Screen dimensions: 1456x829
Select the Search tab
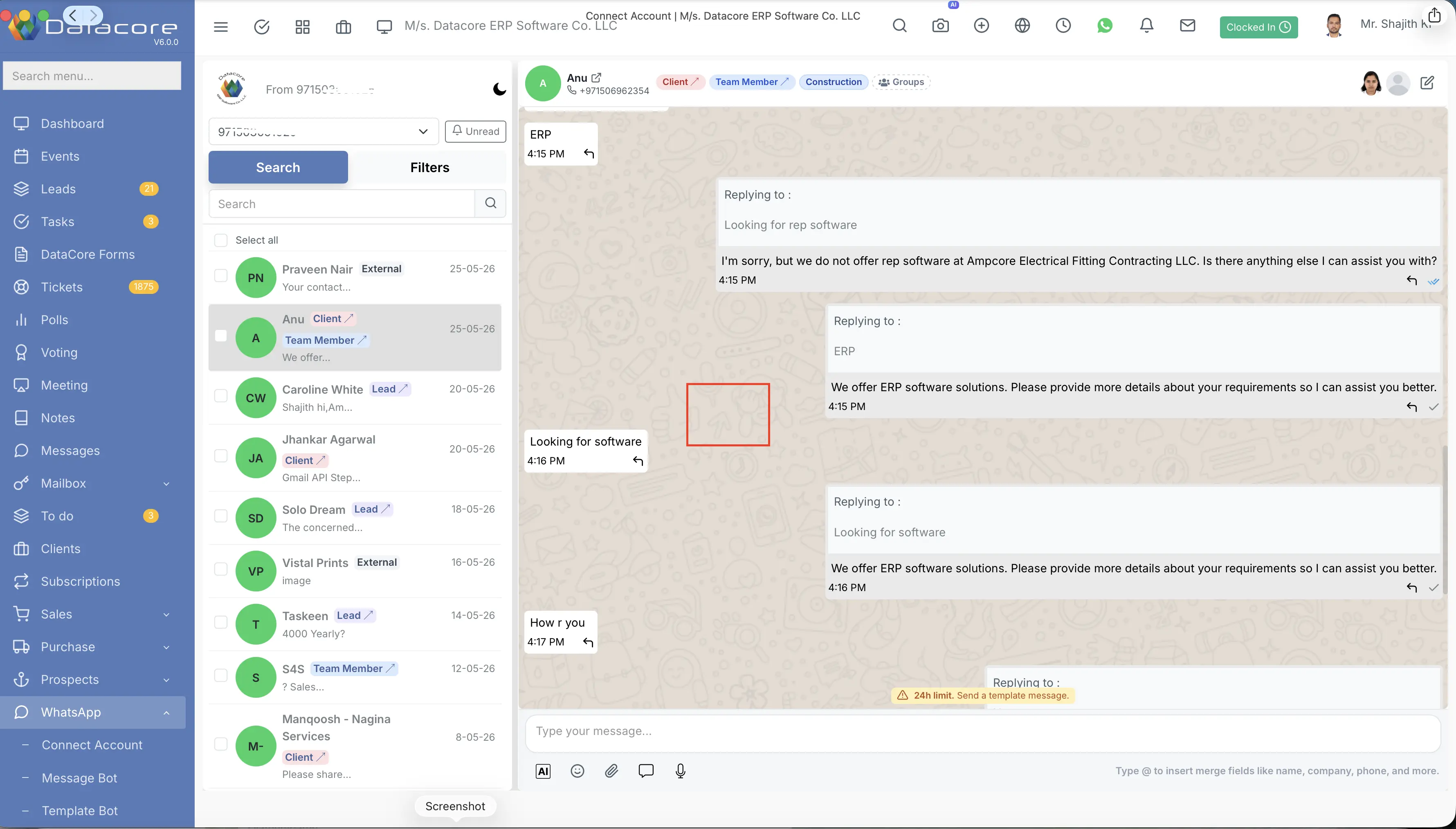tap(278, 168)
